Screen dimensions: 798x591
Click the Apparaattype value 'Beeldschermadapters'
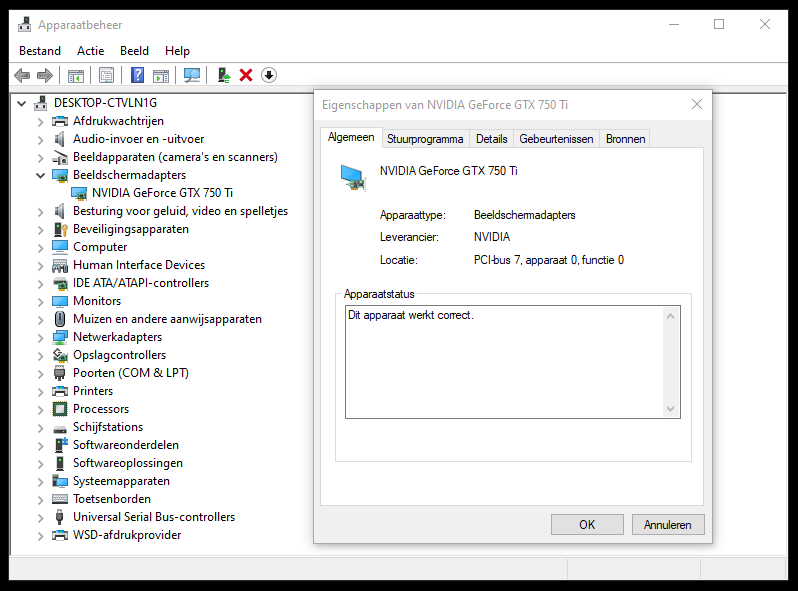click(525, 215)
